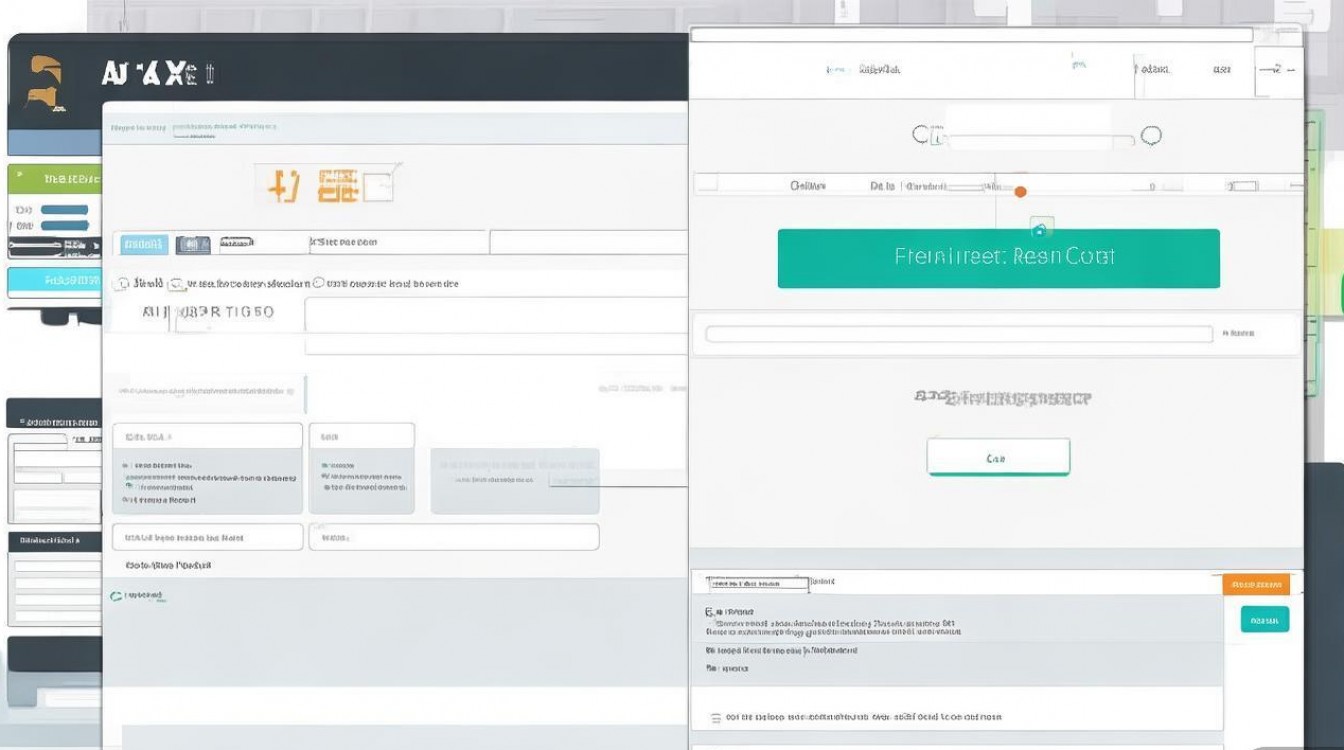Click the orange slider knob in right window

[1020, 191]
